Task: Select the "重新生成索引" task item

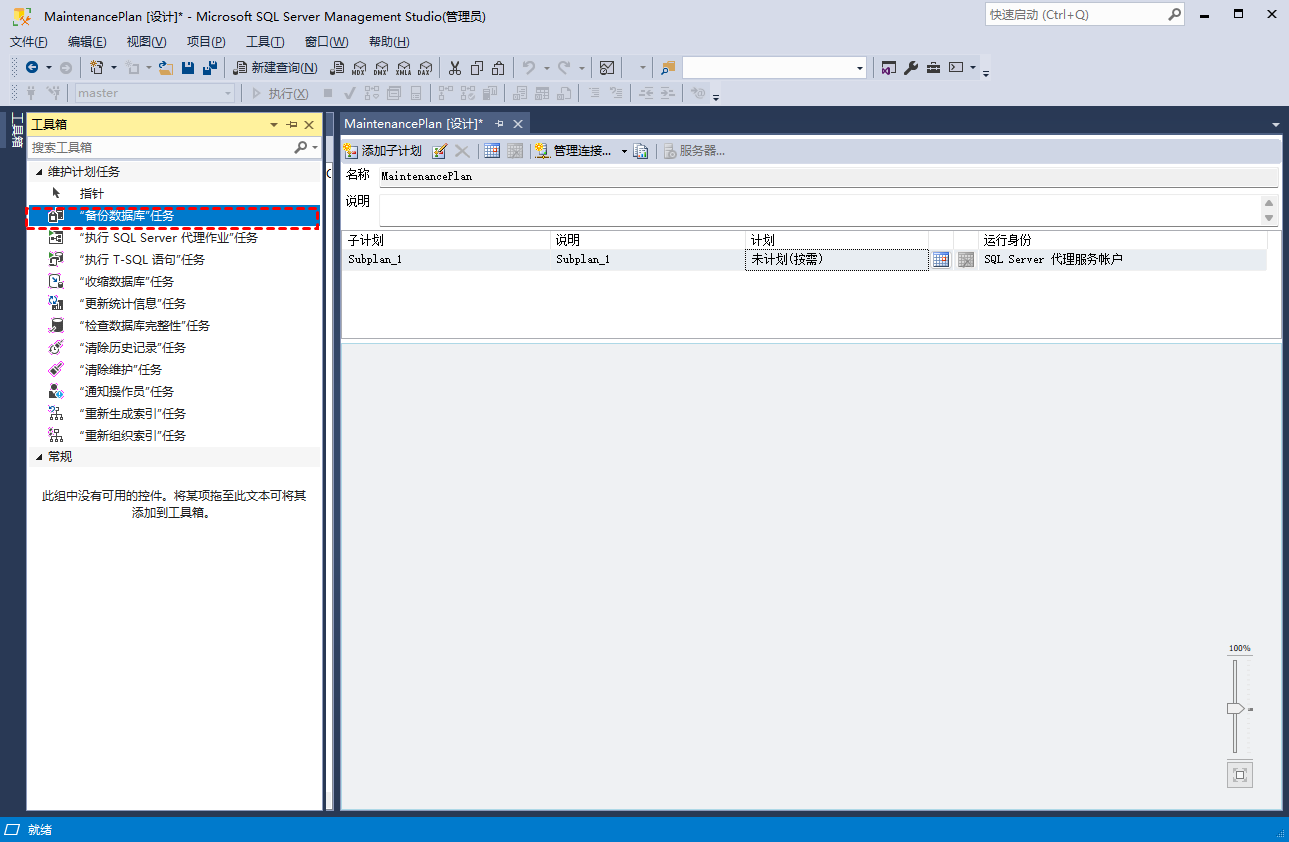Action: click(x=132, y=414)
